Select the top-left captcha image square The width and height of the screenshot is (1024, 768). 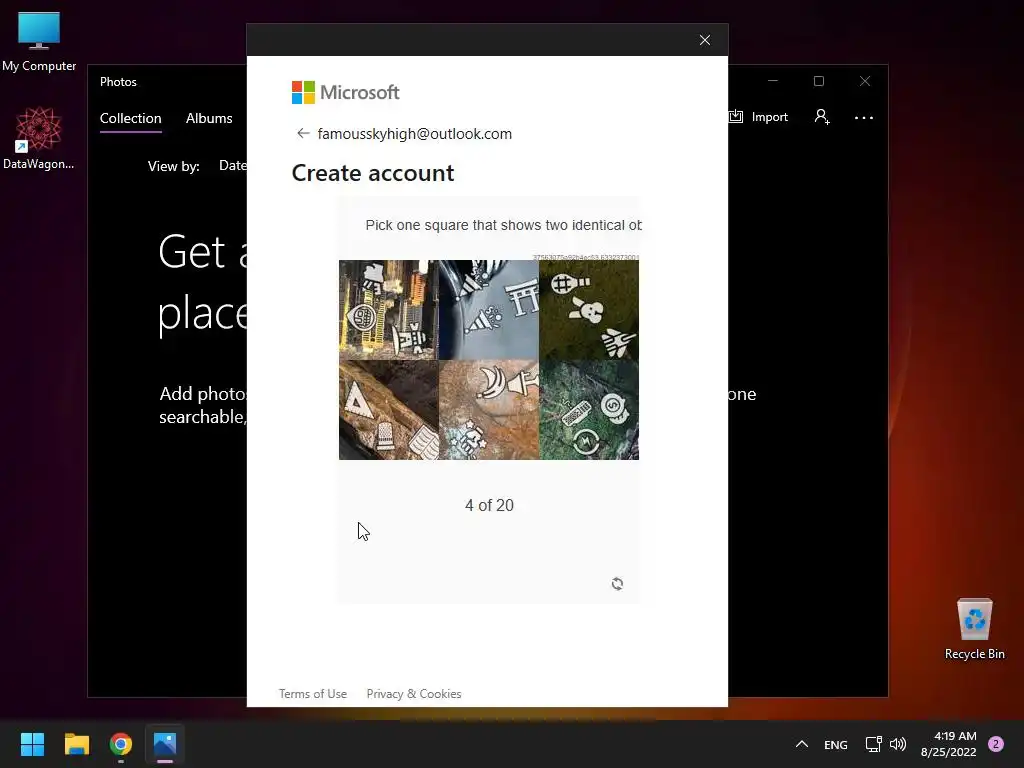pyautogui.click(x=389, y=310)
